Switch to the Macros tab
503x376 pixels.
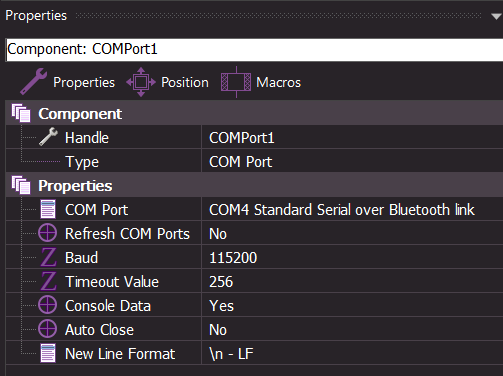(278, 82)
